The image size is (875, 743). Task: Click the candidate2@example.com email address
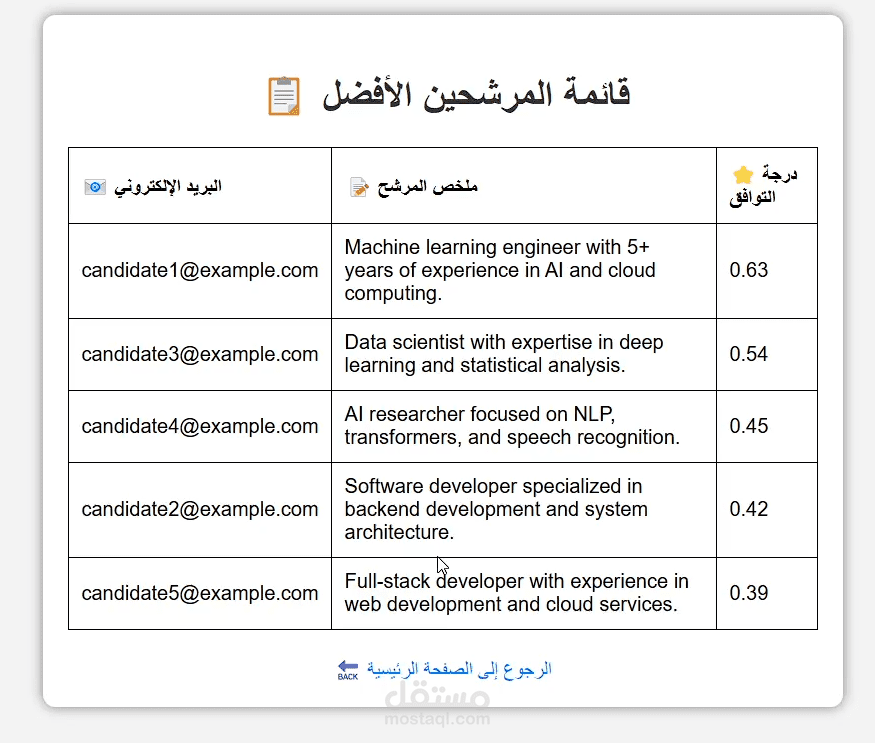[200, 509]
